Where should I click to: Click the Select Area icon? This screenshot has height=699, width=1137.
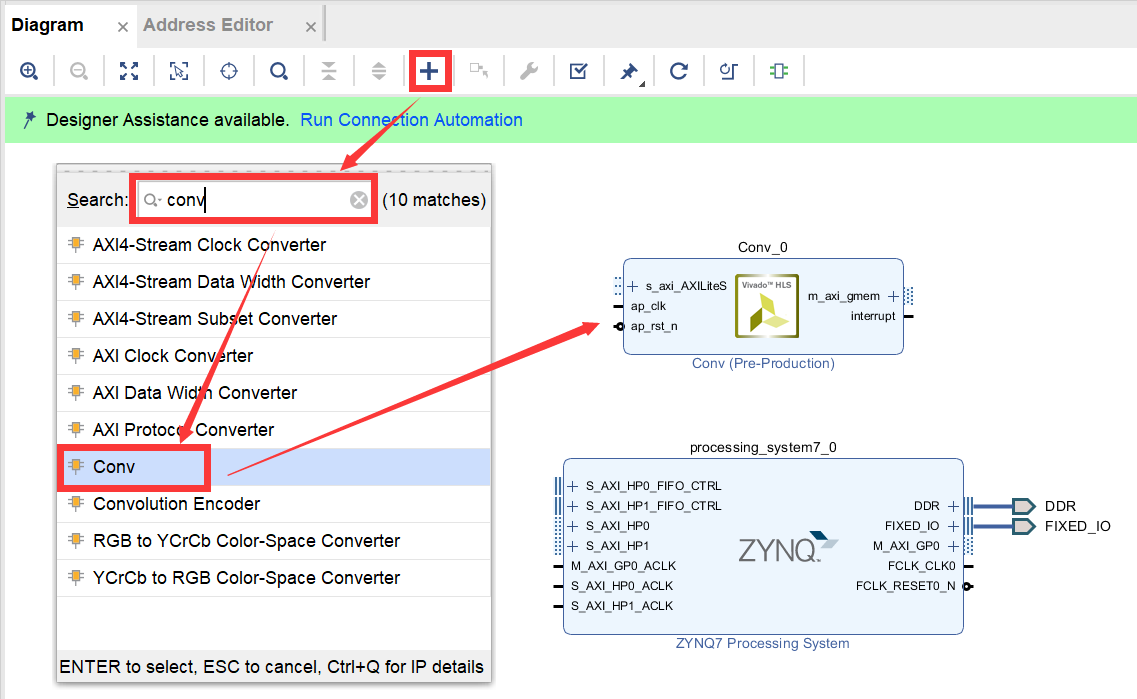[x=179, y=71]
